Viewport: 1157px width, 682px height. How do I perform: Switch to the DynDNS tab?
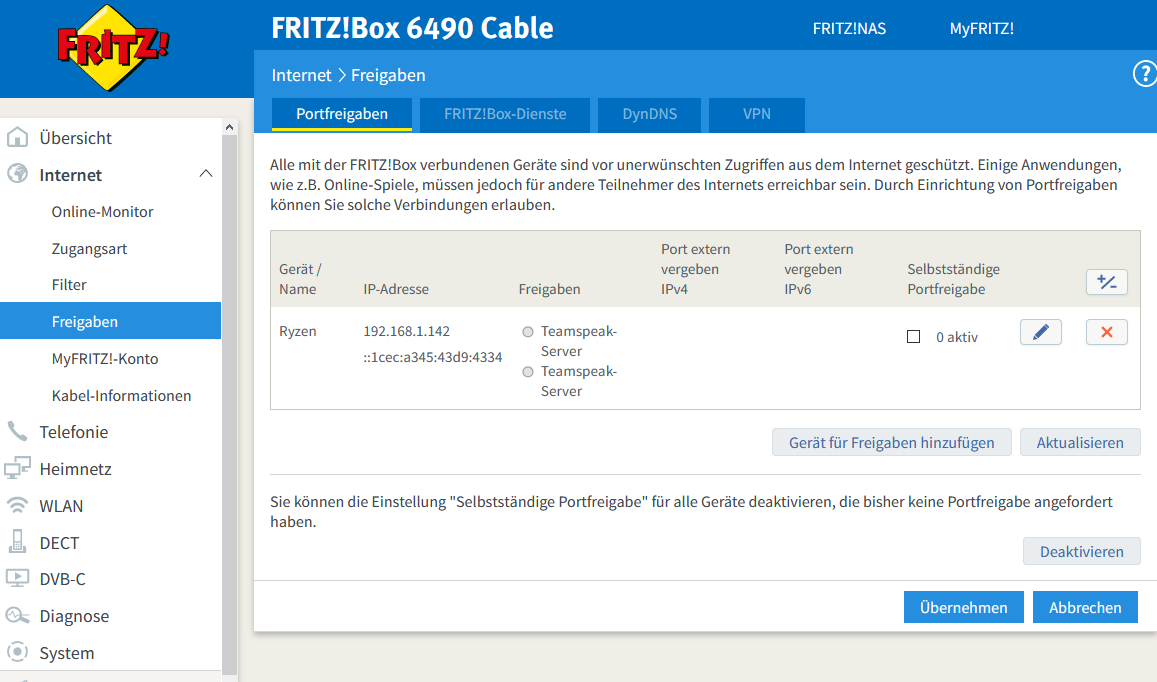pos(649,114)
